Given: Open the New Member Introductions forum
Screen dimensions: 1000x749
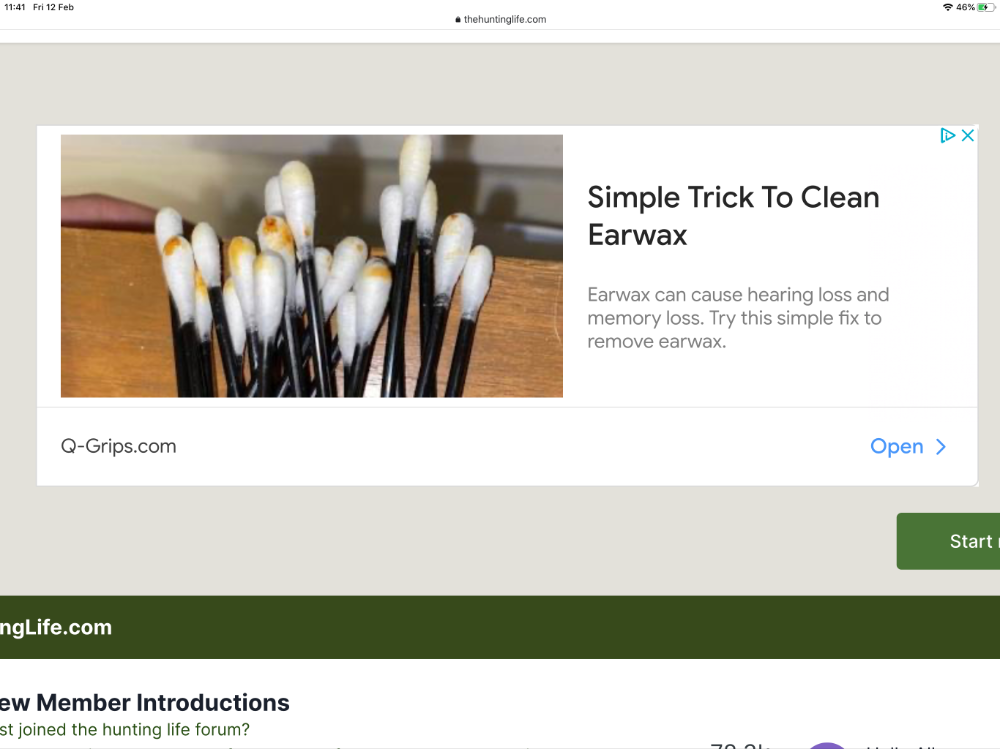Looking at the screenshot, I should [145, 702].
